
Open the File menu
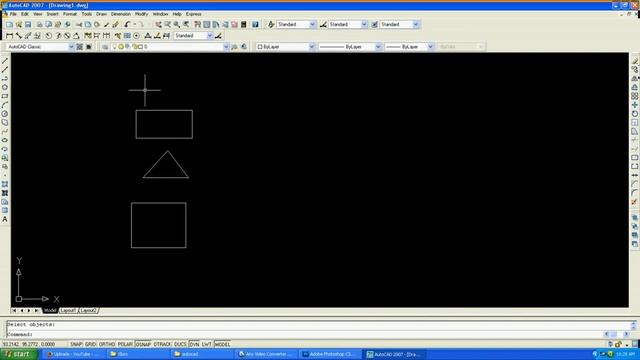[x=13, y=14]
